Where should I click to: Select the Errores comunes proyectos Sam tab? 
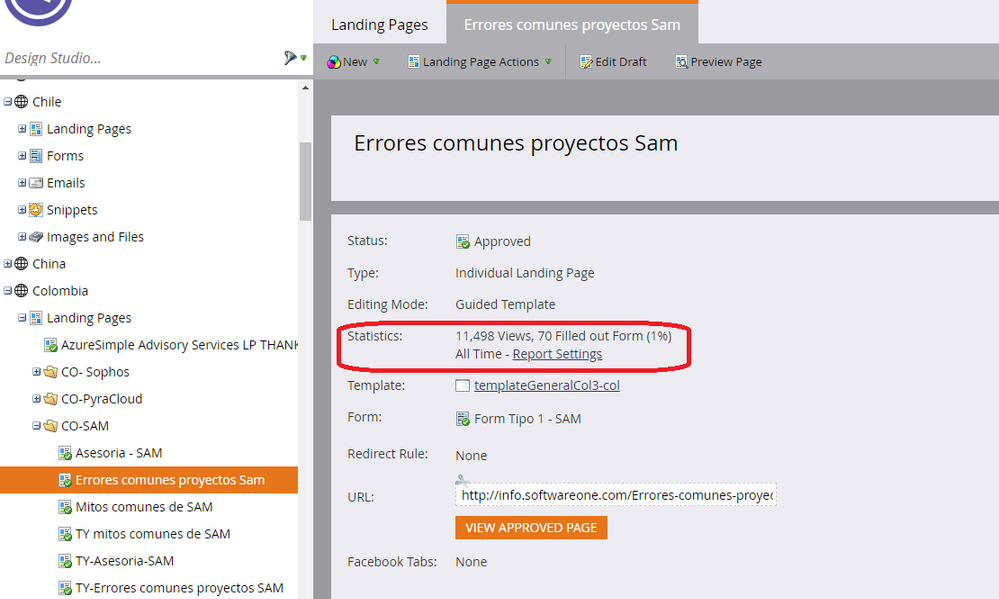(572, 25)
